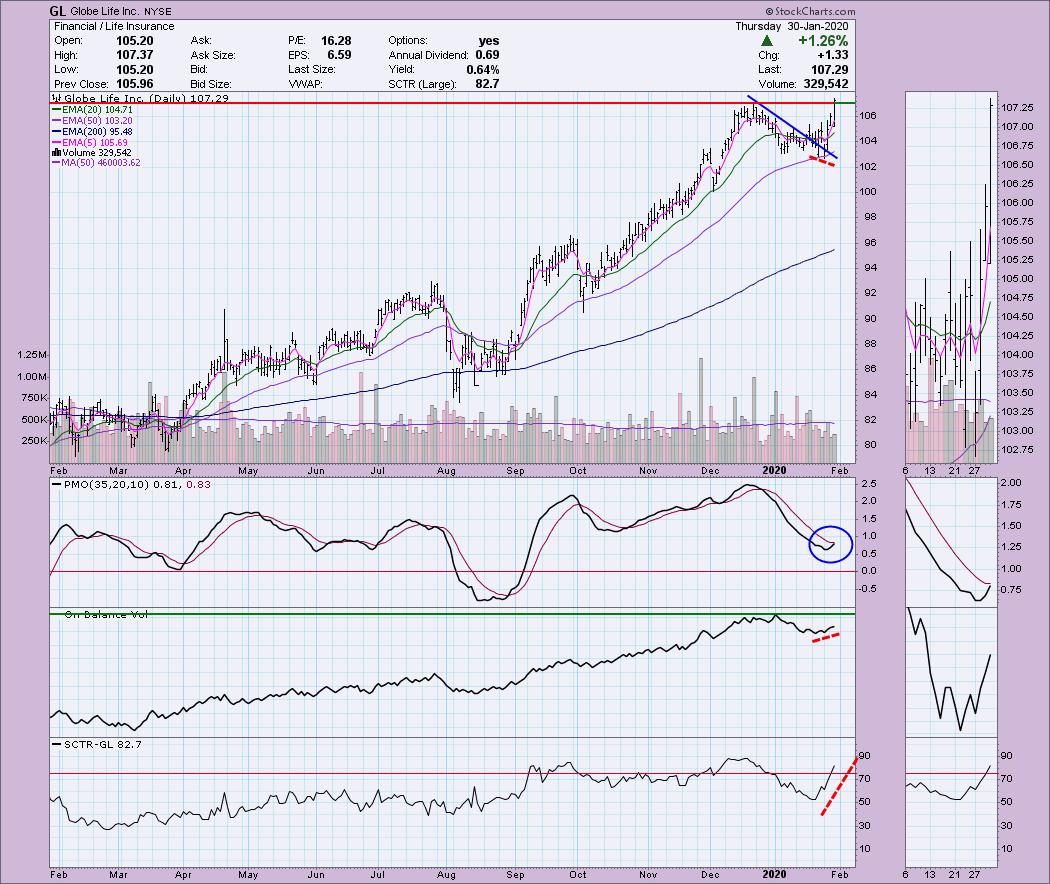Click the 107.25 label on zoom panel axis
Viewport: 1050px width, 884px height.
pyautogui.click(x=1017, y=108)
